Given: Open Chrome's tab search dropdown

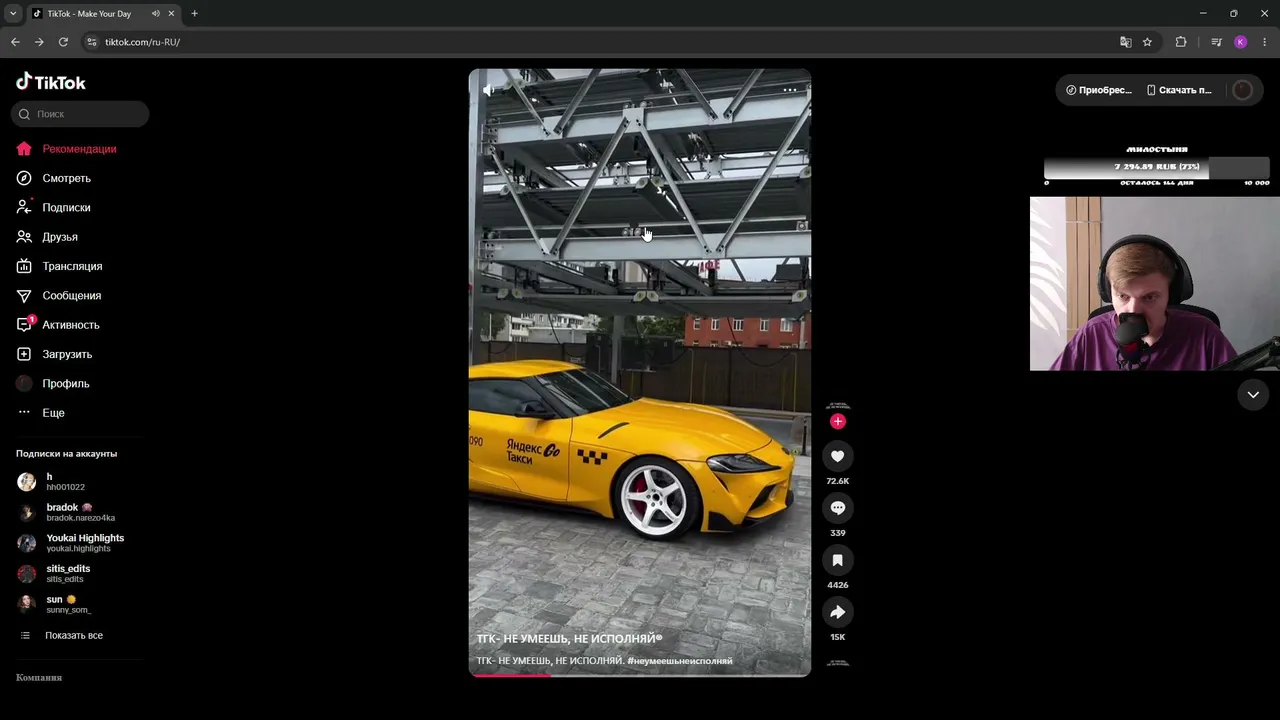Looking at the screenshot, I should click(13, 14).
